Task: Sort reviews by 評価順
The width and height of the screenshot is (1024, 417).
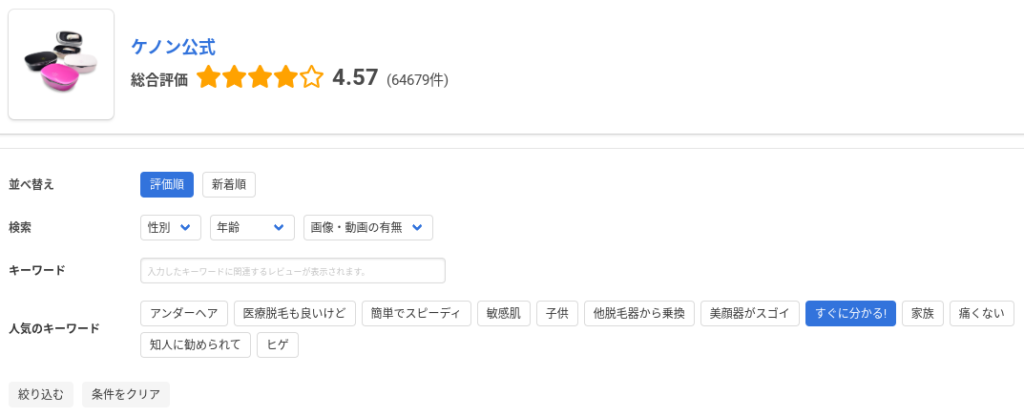Action: 167,185
